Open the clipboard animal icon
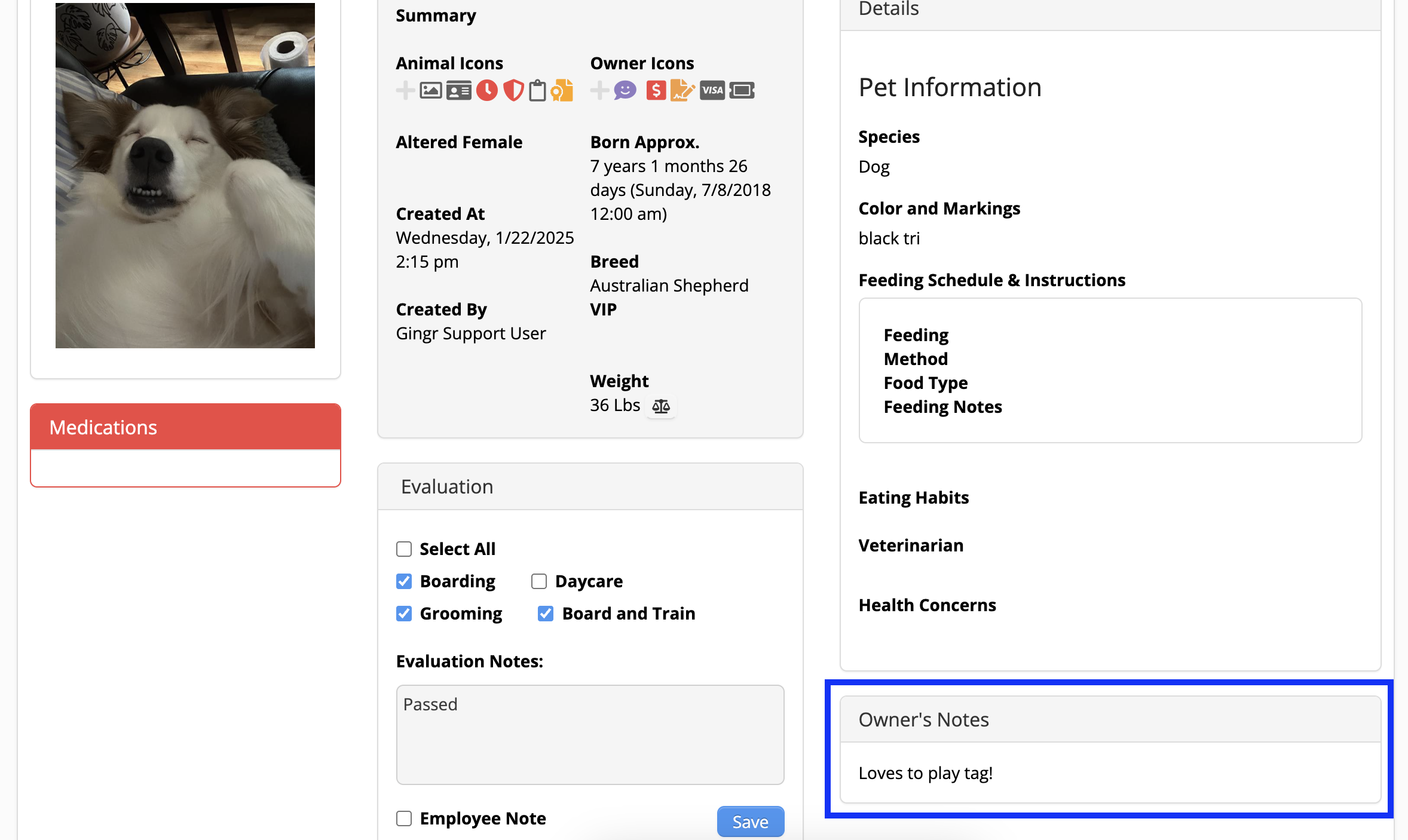The image size is (1408, 840). click(x=538, y=90)
